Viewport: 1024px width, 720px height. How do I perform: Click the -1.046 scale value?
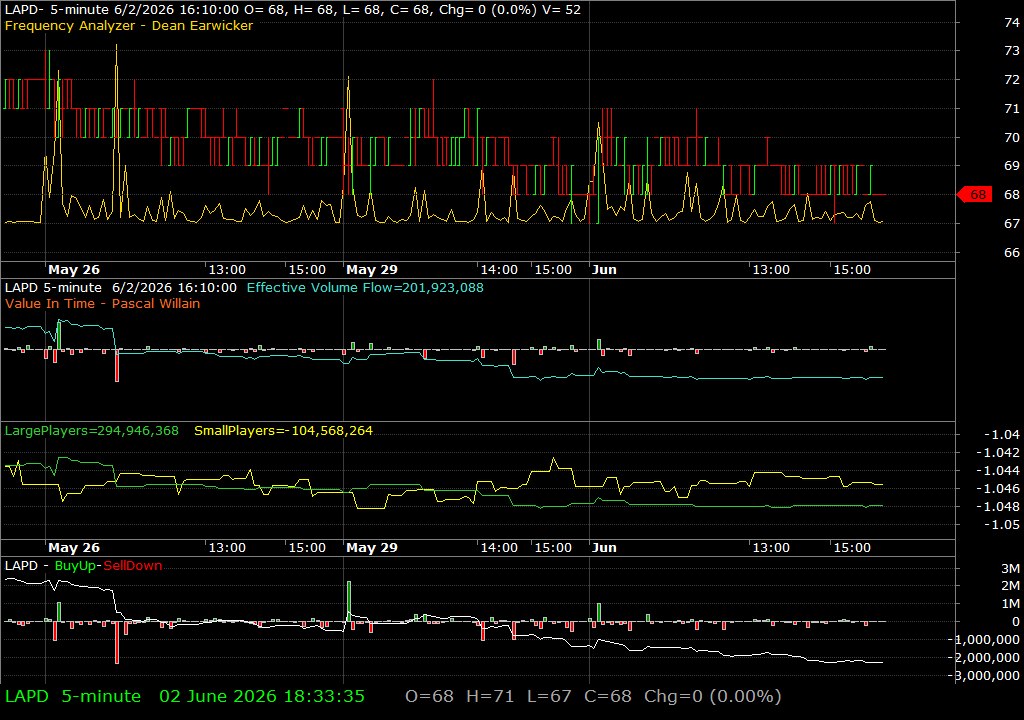(997, 488)
